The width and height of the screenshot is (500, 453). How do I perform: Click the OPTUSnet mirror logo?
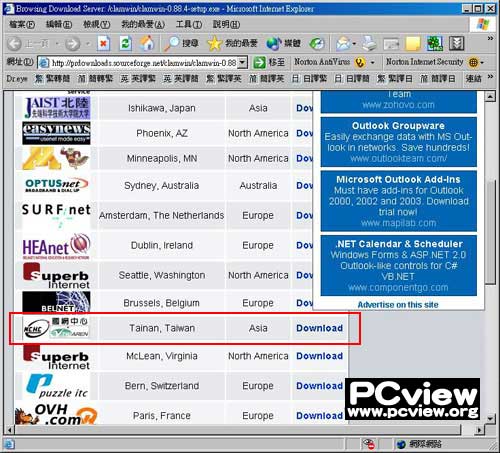(x=56, y=185)
